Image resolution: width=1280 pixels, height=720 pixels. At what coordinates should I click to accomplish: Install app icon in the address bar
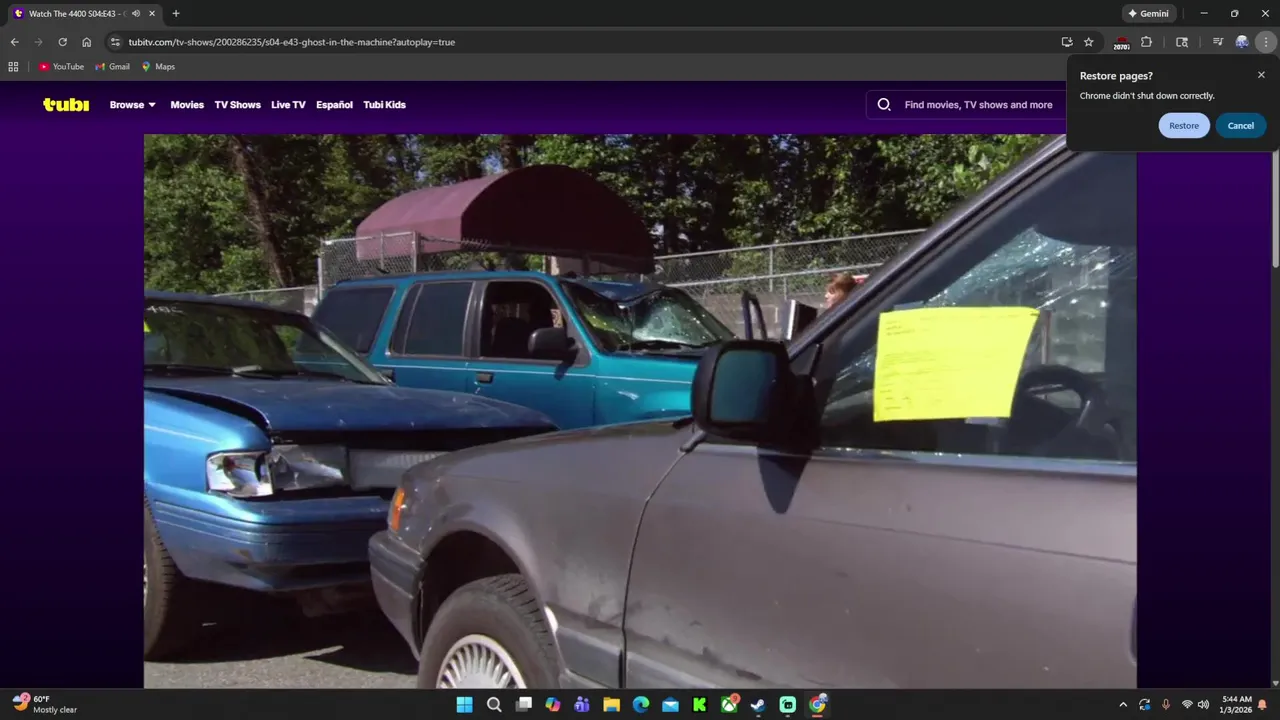coord(1067,42)
